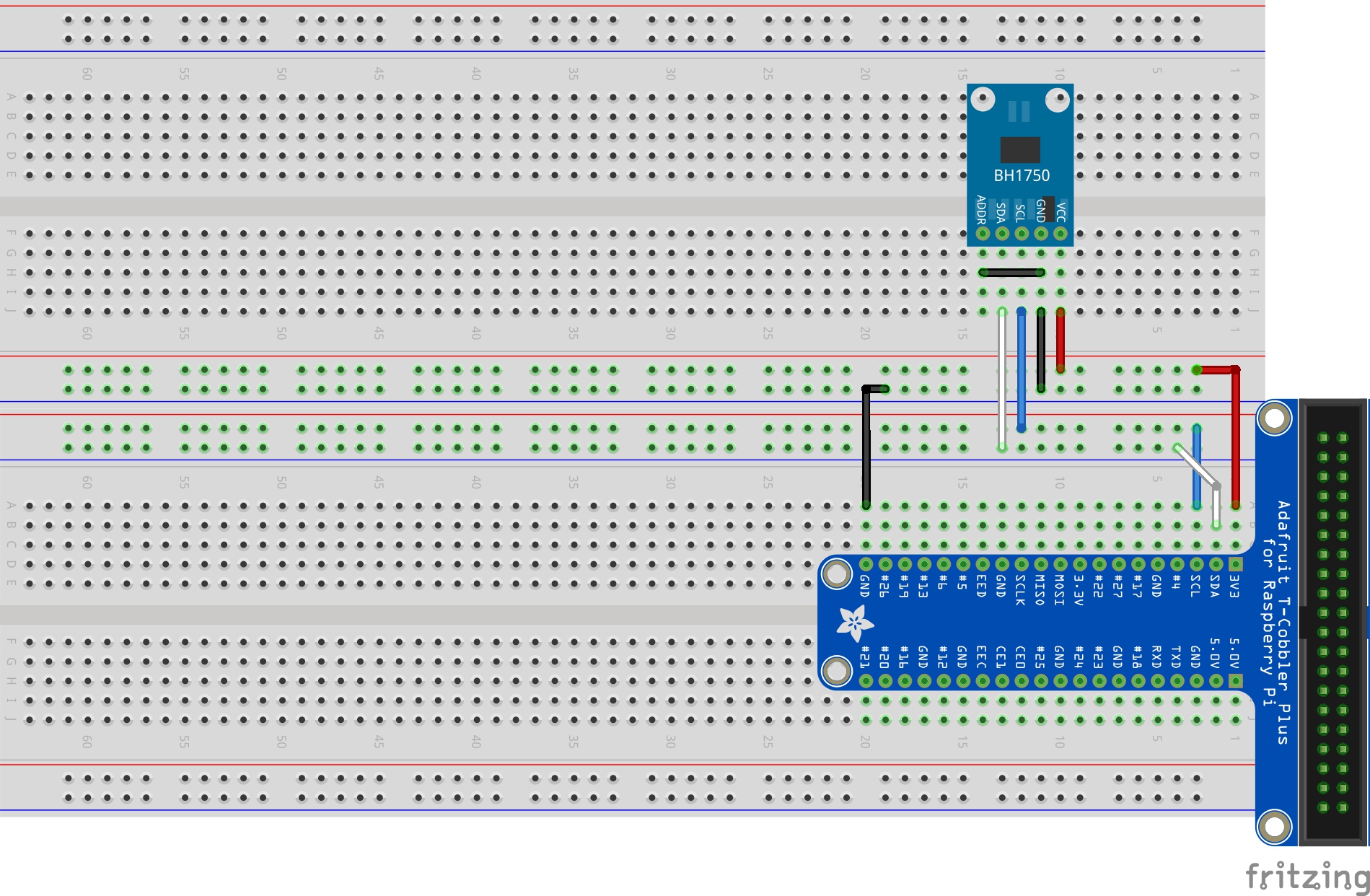
Task: Click the #21 pin on the T-Cobbler
Action: tap(866, 680)
